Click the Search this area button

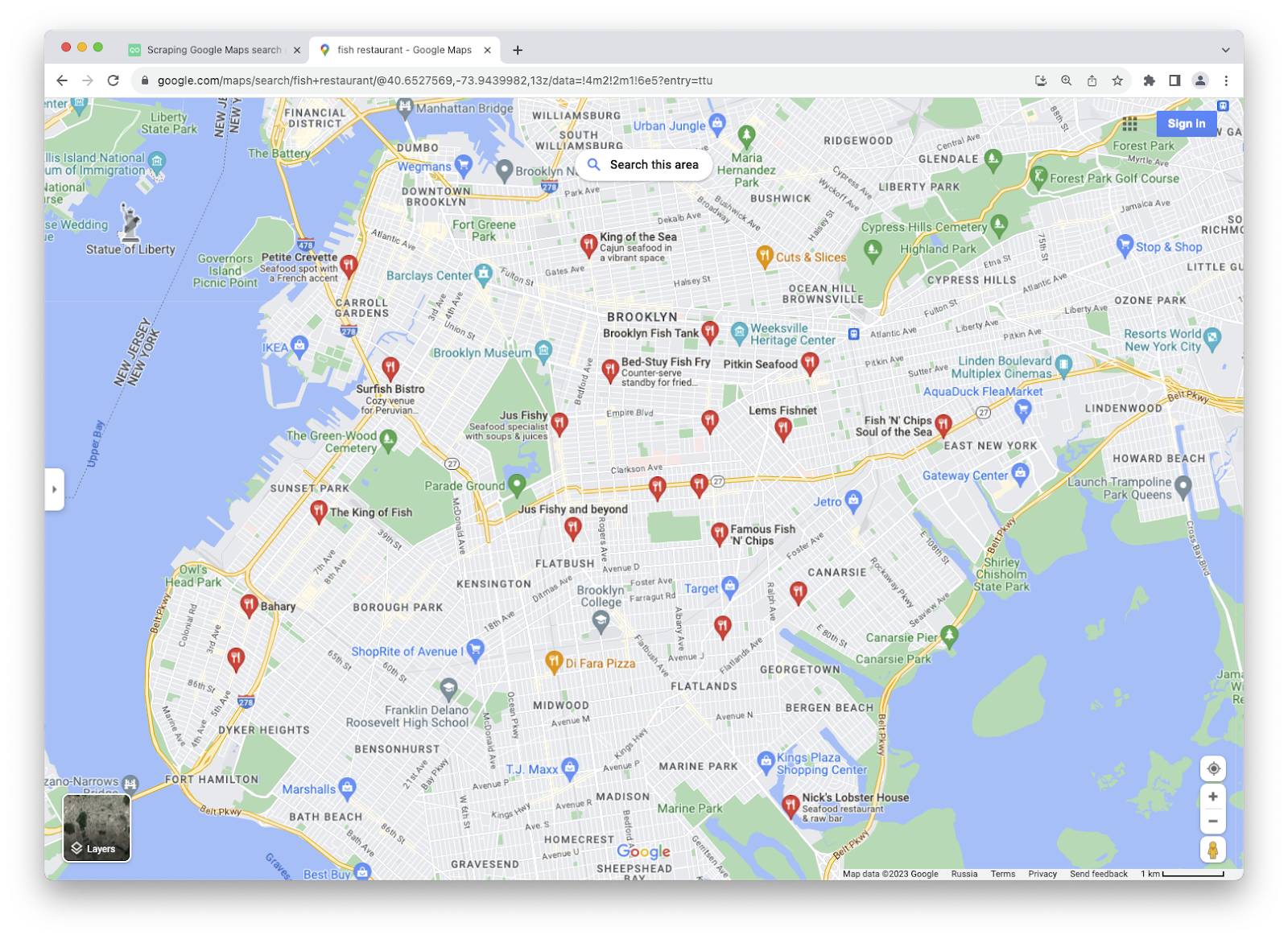coord(644,165)
